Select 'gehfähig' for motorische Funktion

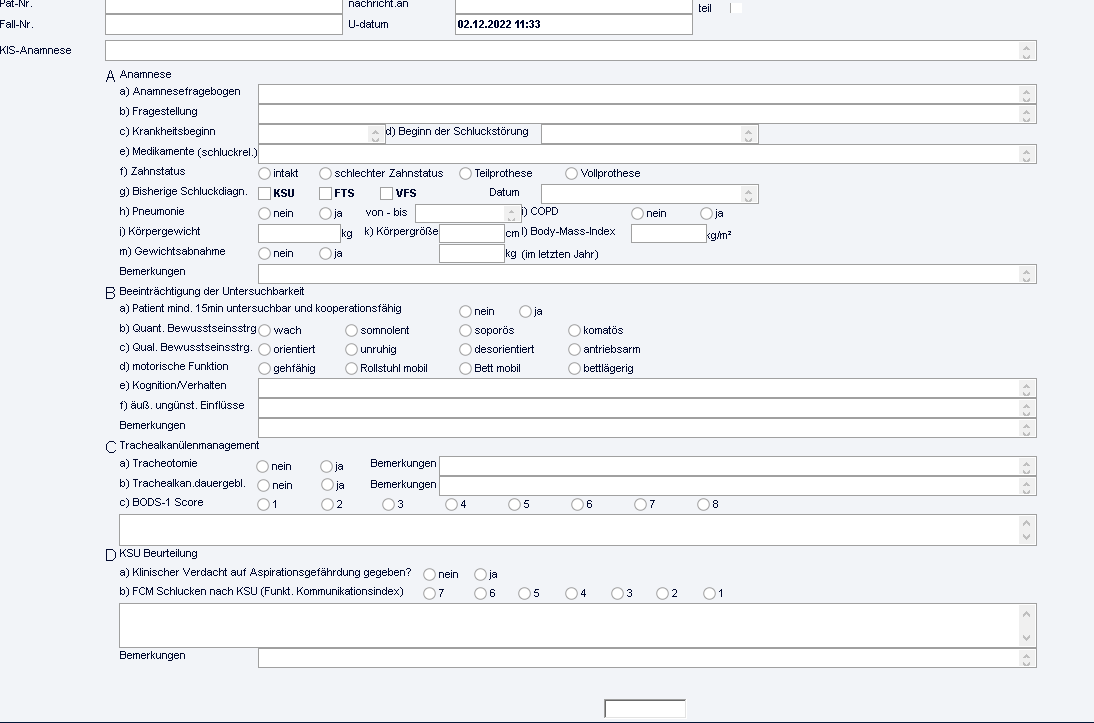point(264,368)
